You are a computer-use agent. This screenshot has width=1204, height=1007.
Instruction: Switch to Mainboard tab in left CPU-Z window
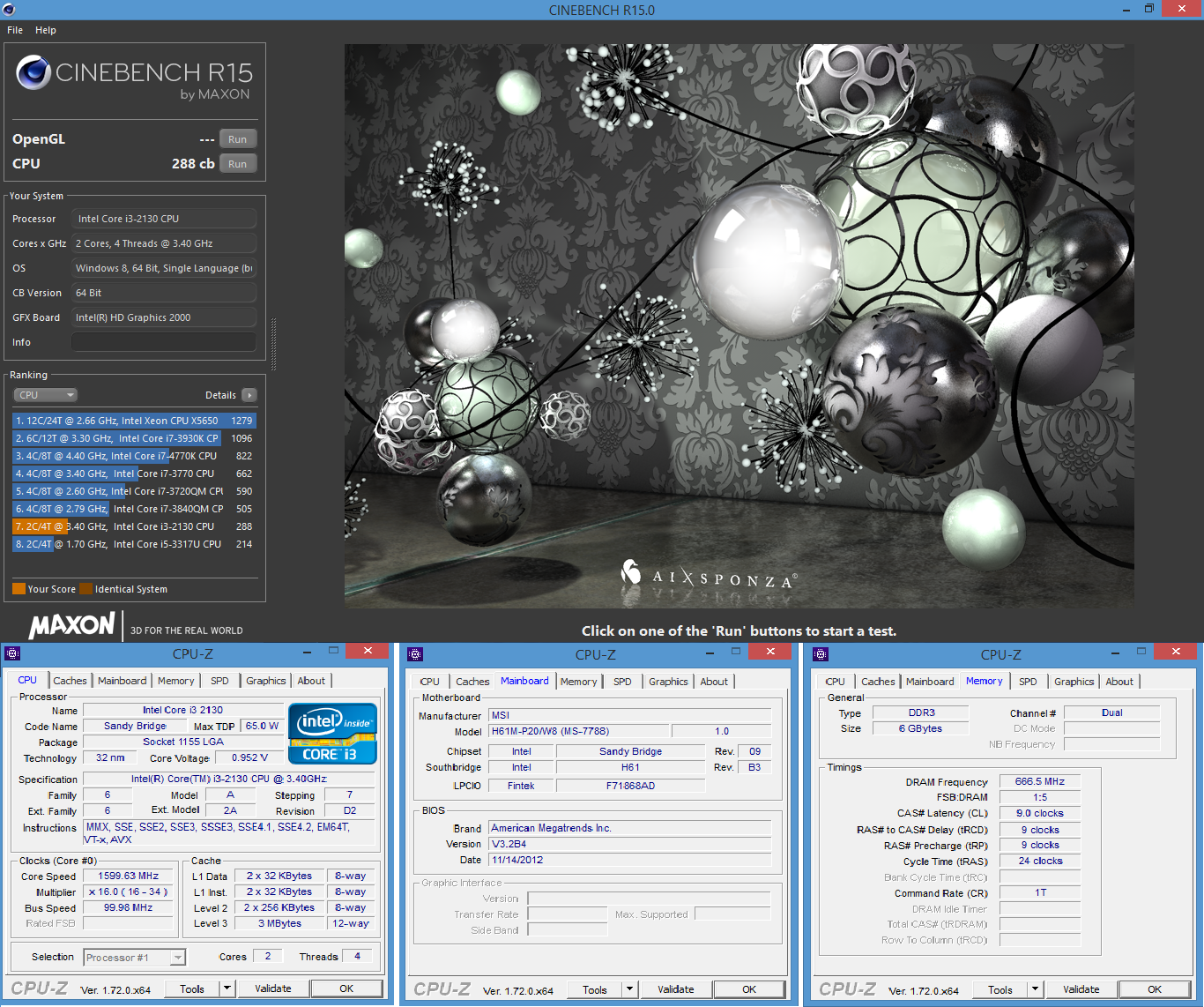123,681
